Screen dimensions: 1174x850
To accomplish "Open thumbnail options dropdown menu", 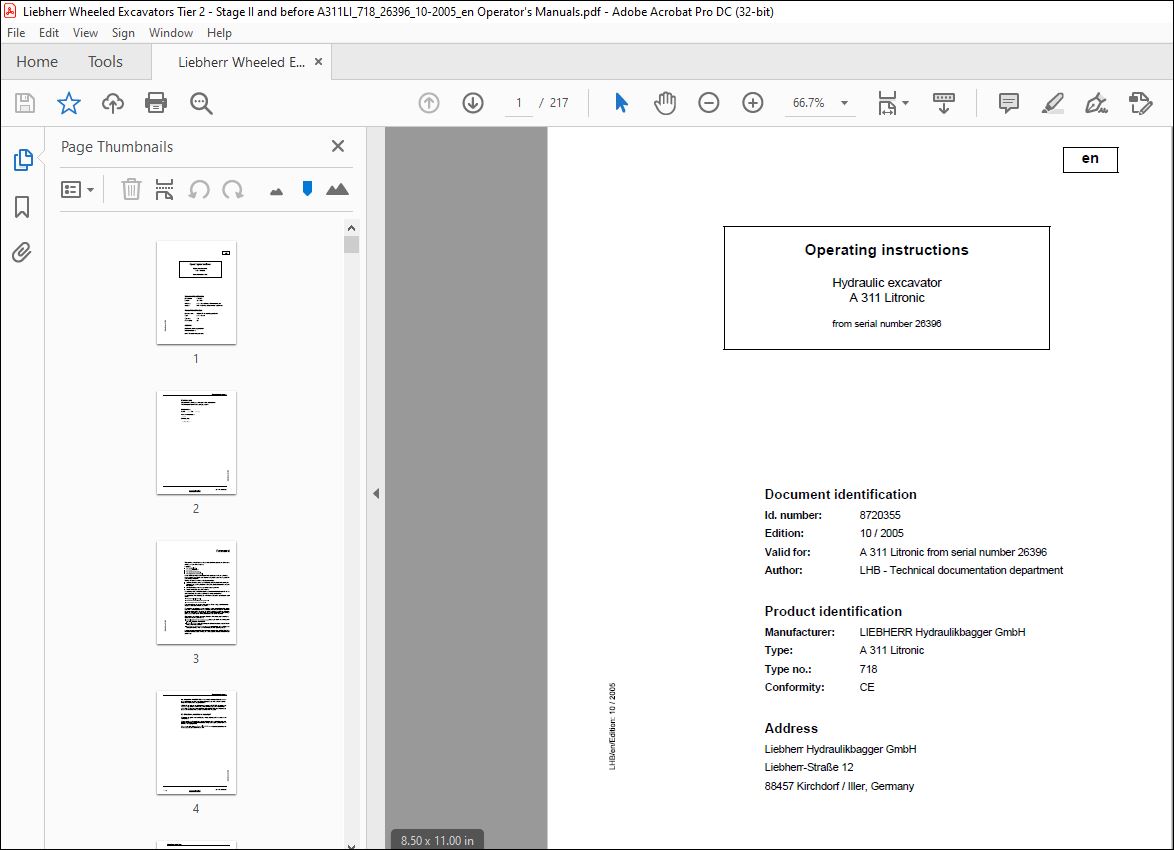I will click(77, 189).
